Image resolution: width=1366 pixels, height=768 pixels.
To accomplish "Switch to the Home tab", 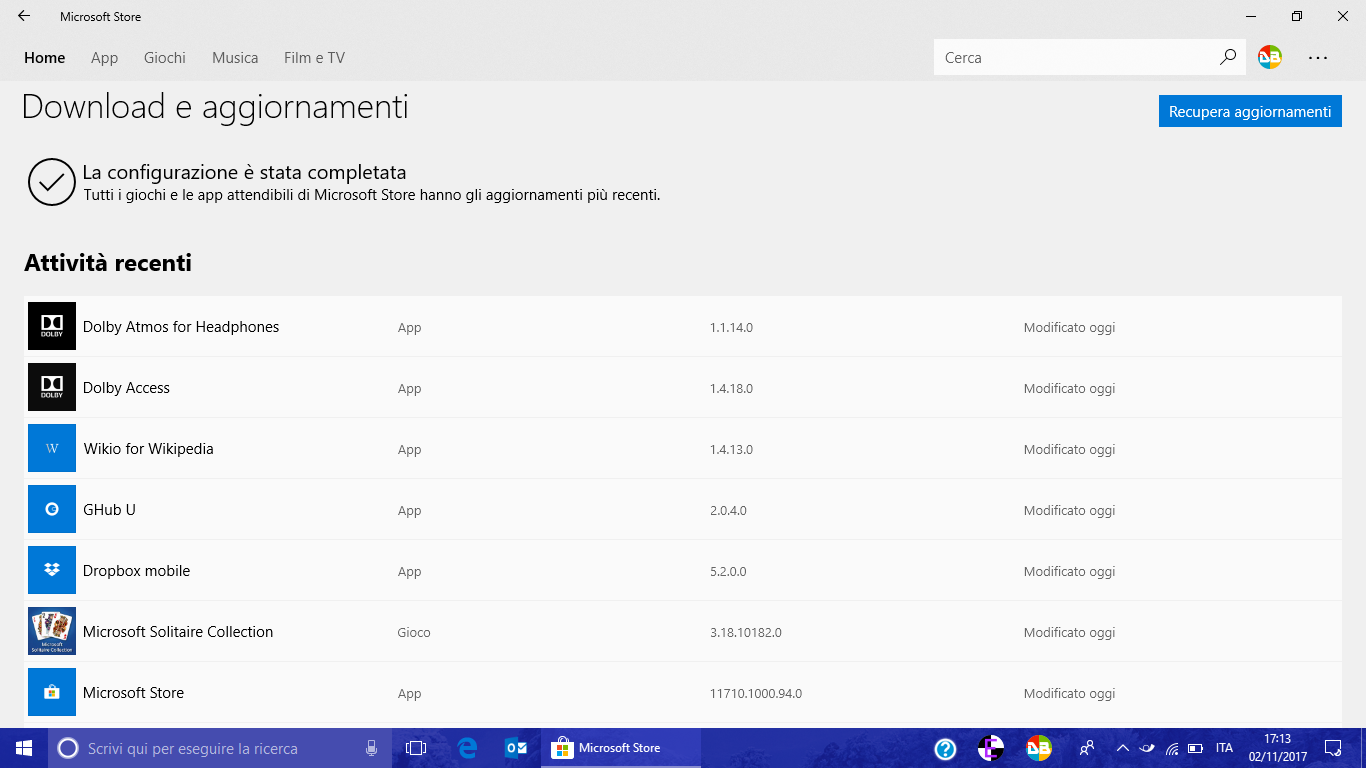I will click(x=45, y=58).
